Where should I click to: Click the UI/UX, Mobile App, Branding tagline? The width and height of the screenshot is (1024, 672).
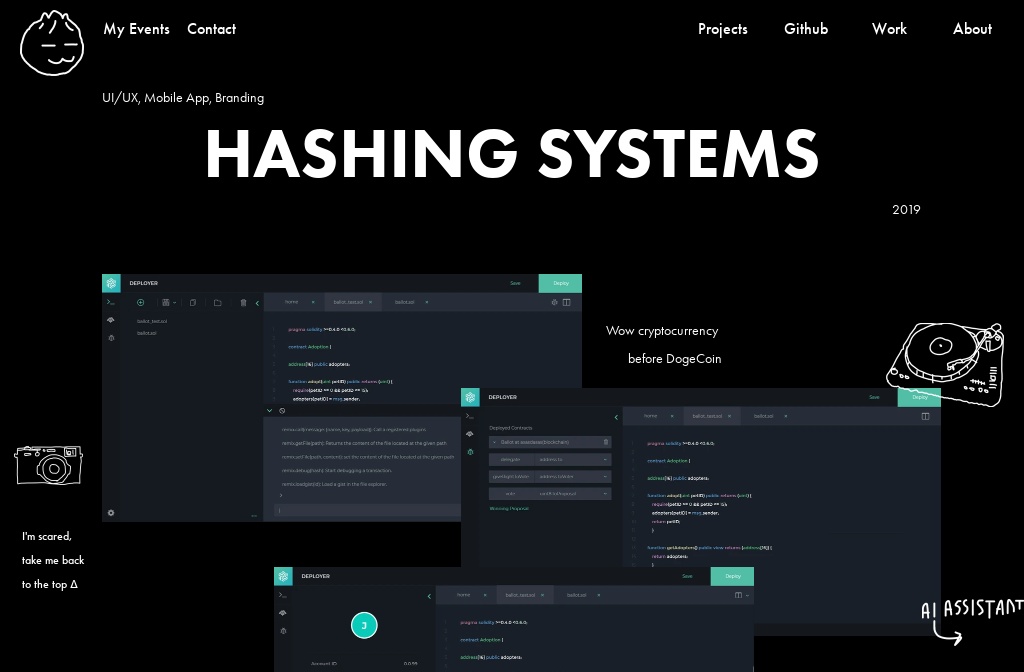(184, 98)
